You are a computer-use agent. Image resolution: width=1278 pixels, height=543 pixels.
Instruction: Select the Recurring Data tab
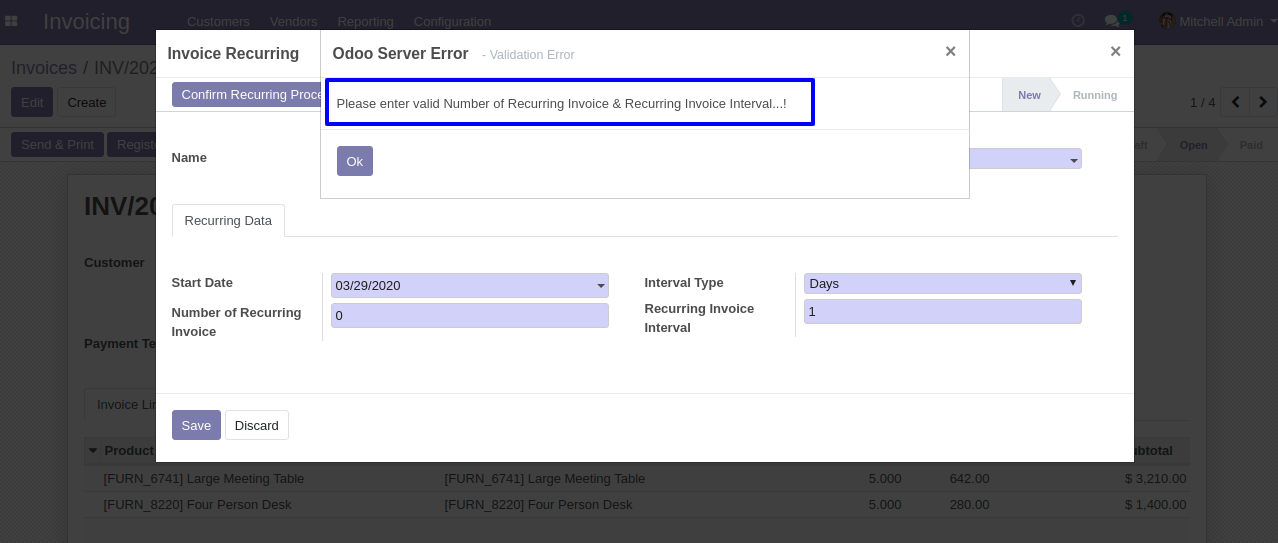point(228,221)
